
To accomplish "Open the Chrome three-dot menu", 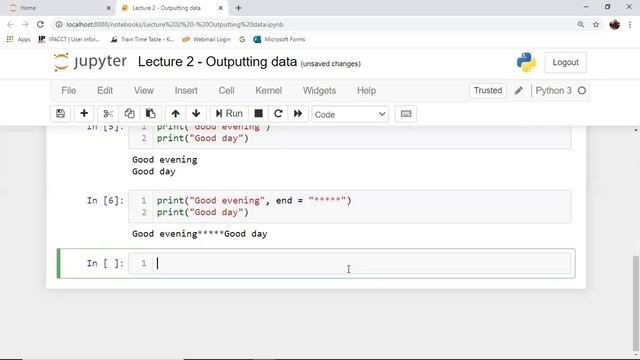I will tap(630, 24).
